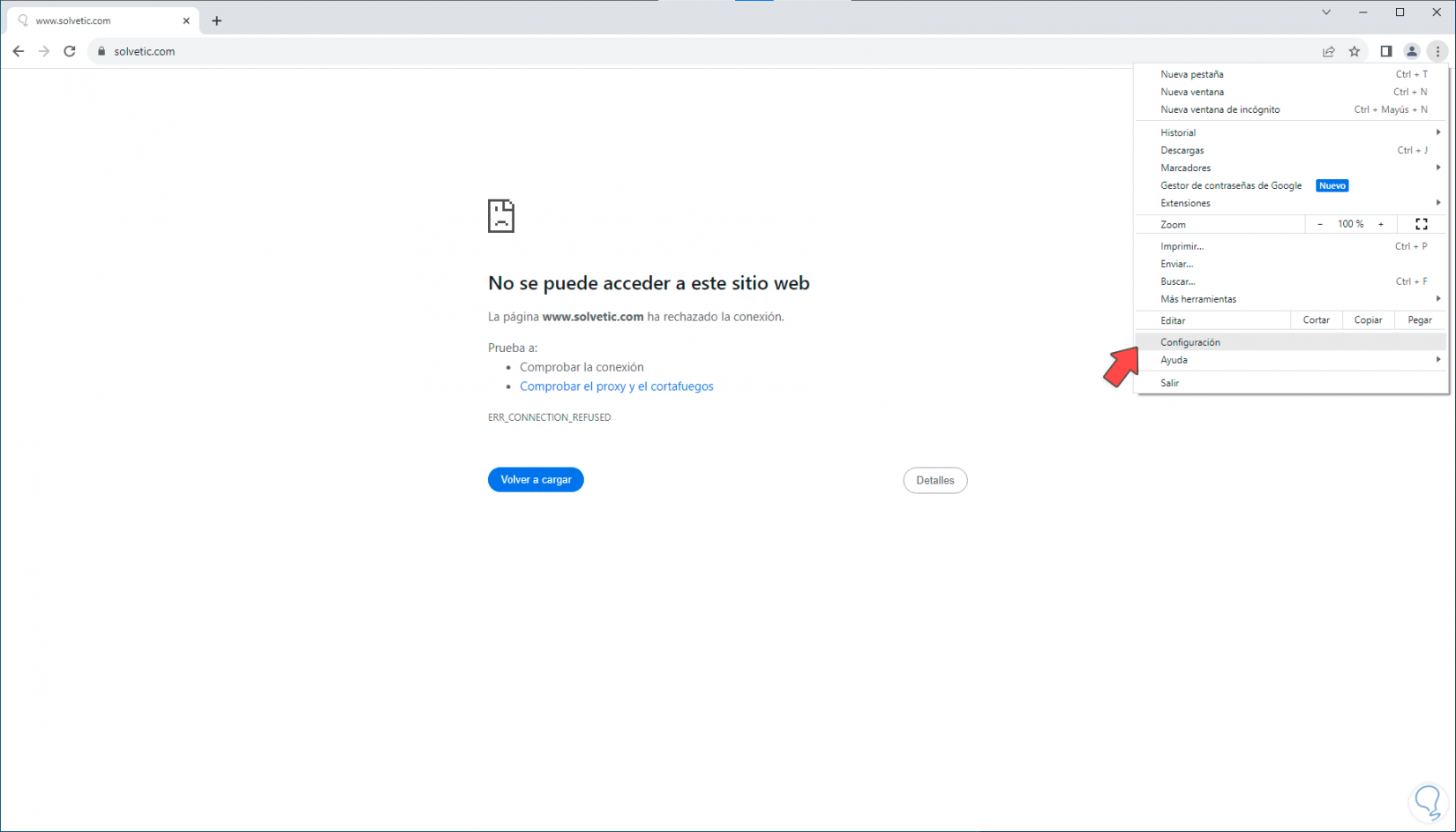Reload the page using the refresh icon

click(x=70, y=51)
